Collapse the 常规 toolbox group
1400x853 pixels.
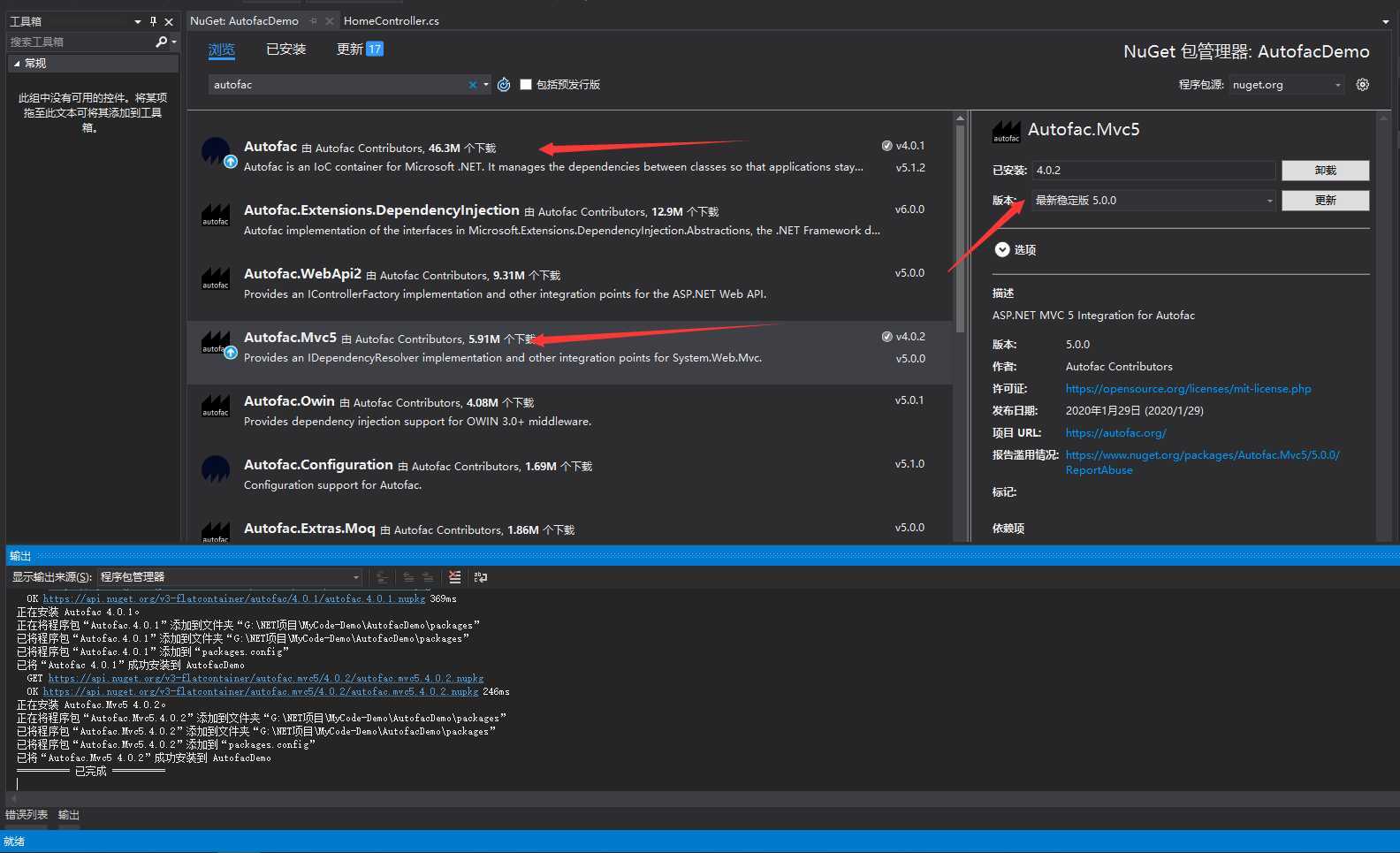pos(17,64)
